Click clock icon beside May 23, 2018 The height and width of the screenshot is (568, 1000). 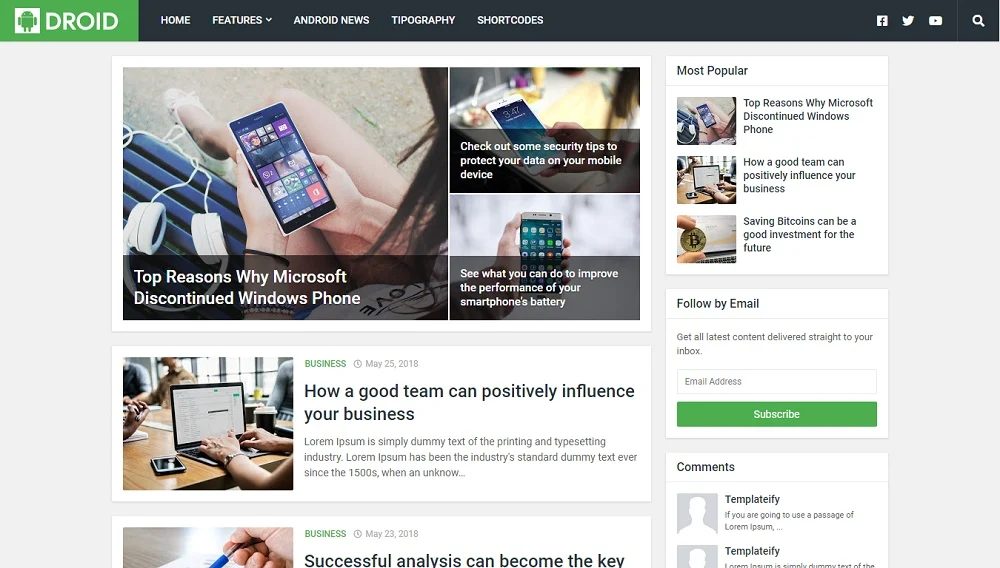click(x=358, y=534)
